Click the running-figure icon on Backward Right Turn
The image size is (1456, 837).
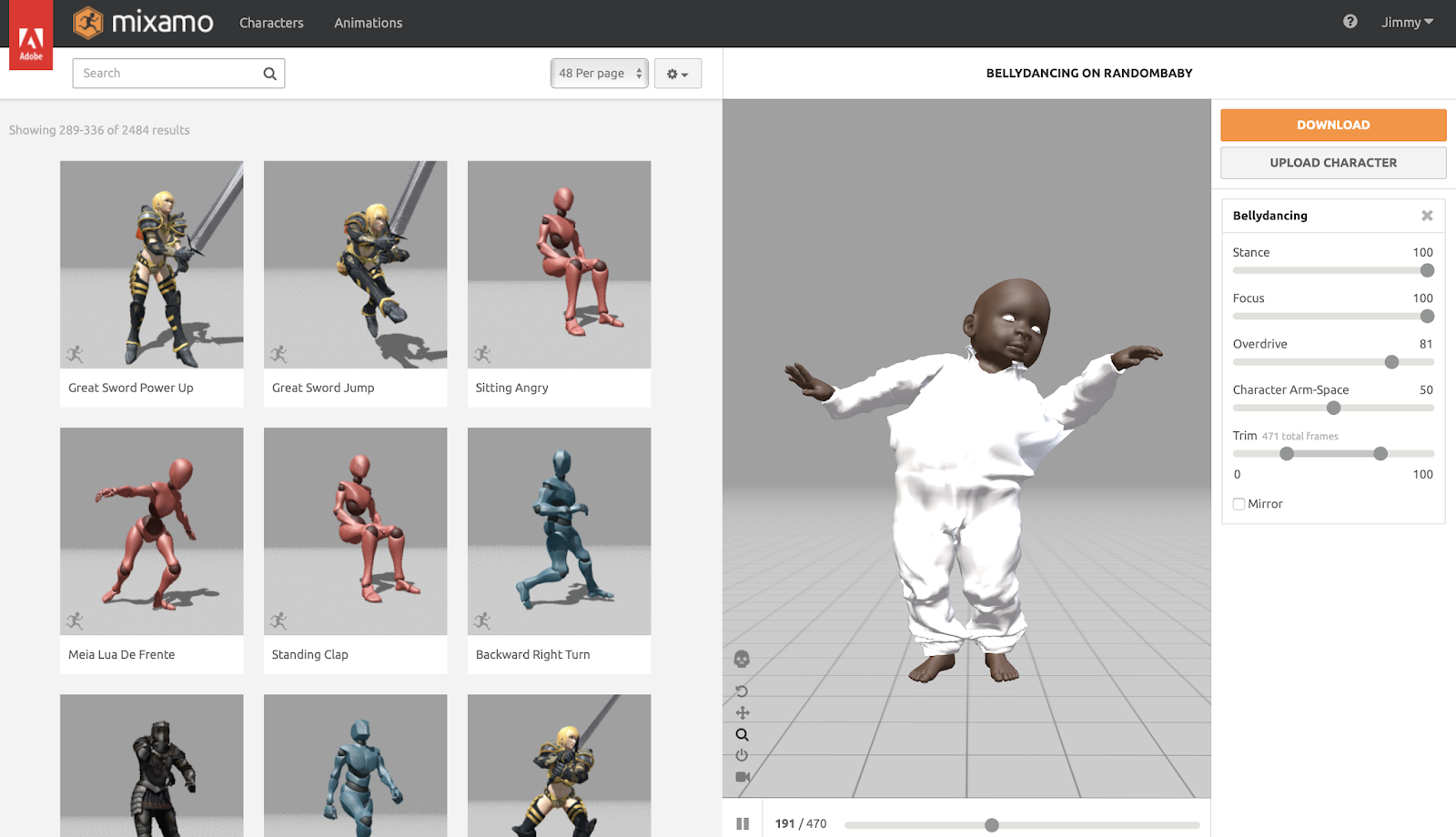pos(482,620)
